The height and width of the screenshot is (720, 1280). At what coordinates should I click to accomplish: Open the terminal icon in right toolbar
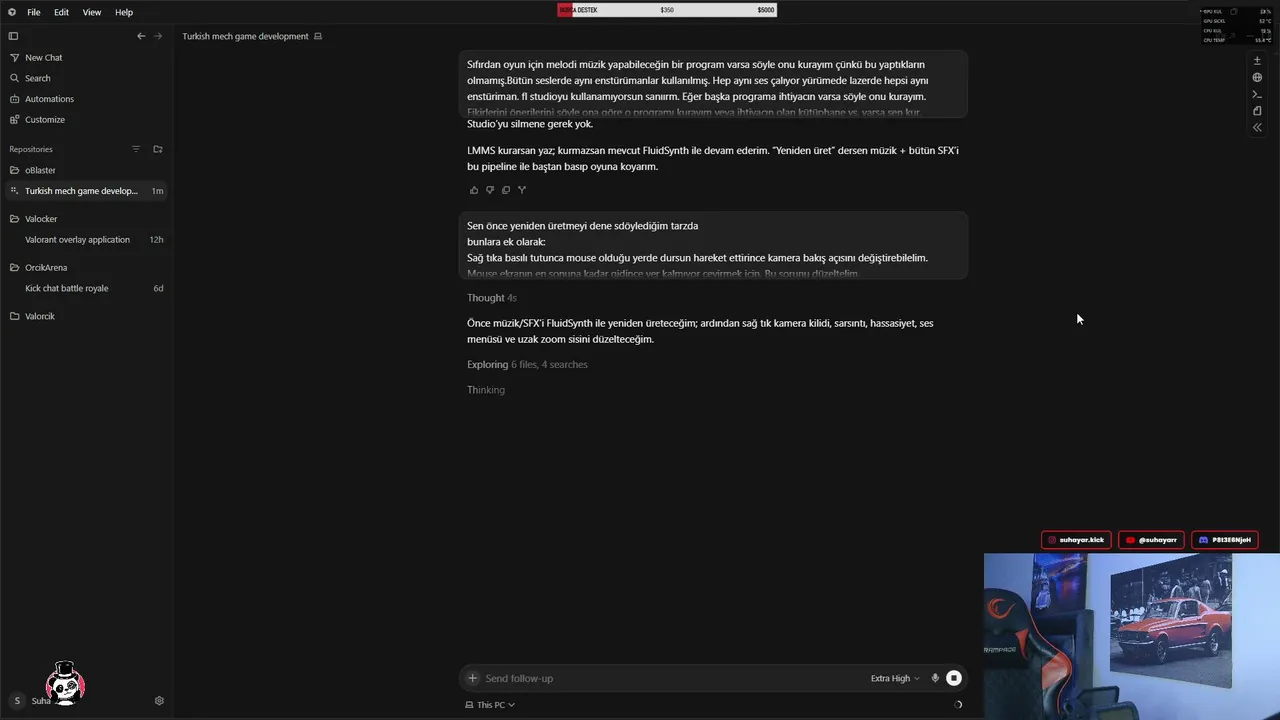(x=1257, y=94)
